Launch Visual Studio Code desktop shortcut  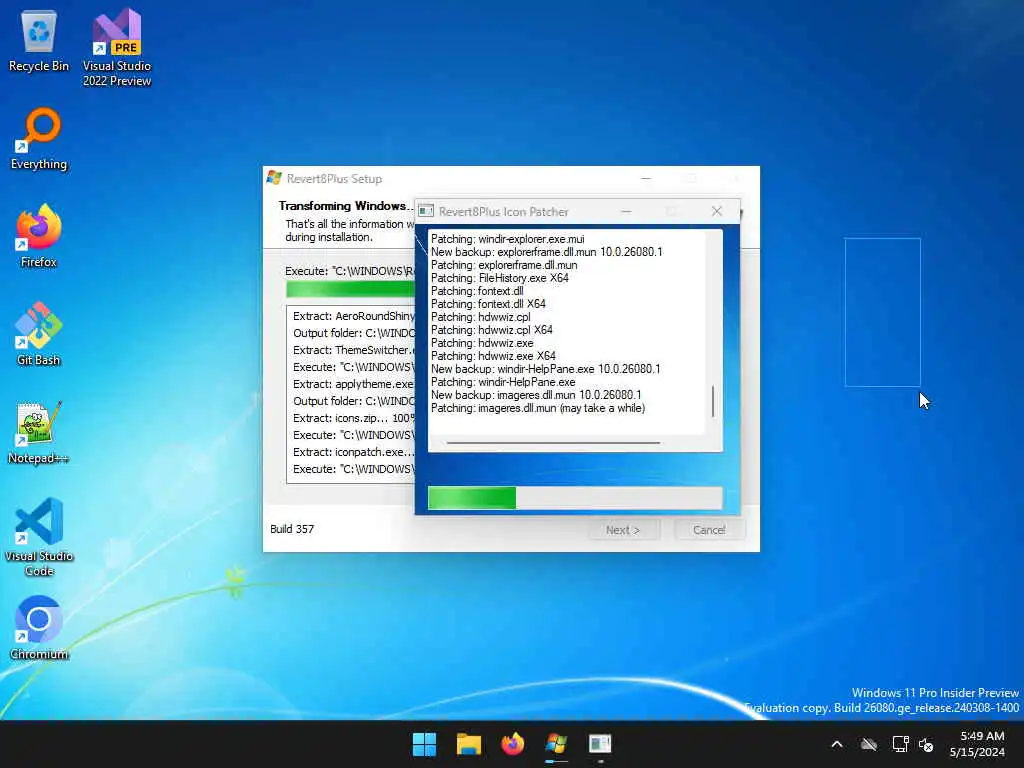click(x=39, y=537)
